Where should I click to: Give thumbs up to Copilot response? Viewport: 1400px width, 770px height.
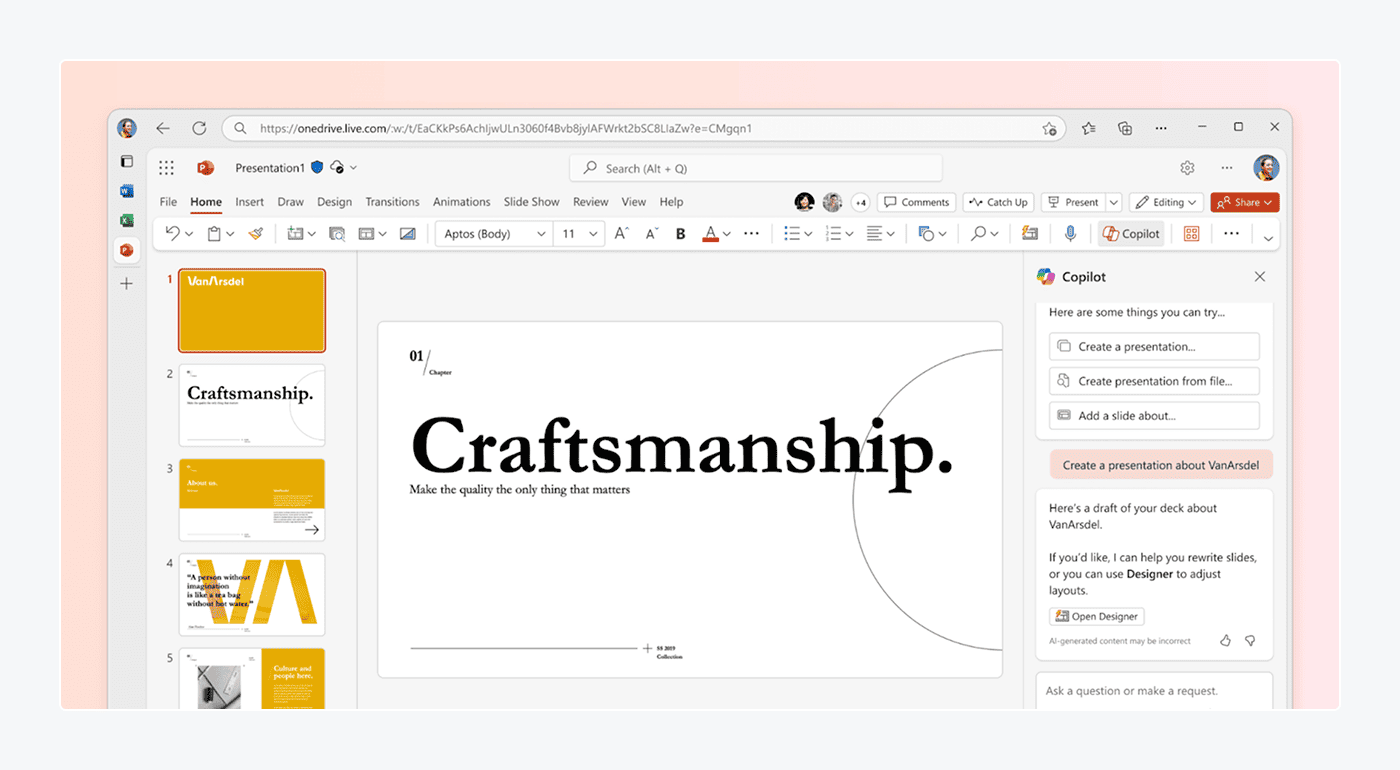pos(1225,640)
